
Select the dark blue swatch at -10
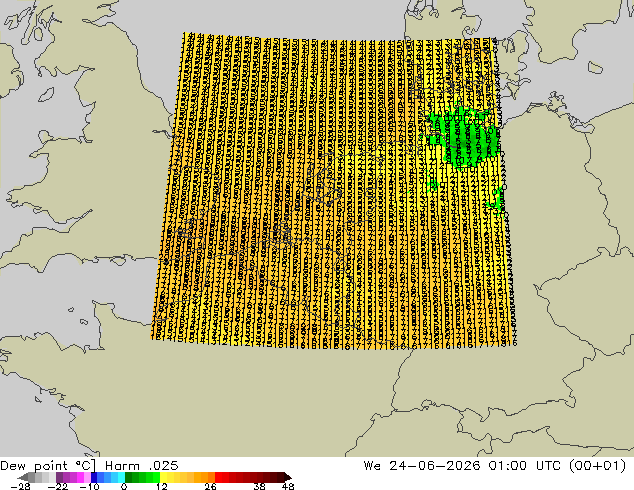click(94, 477)
